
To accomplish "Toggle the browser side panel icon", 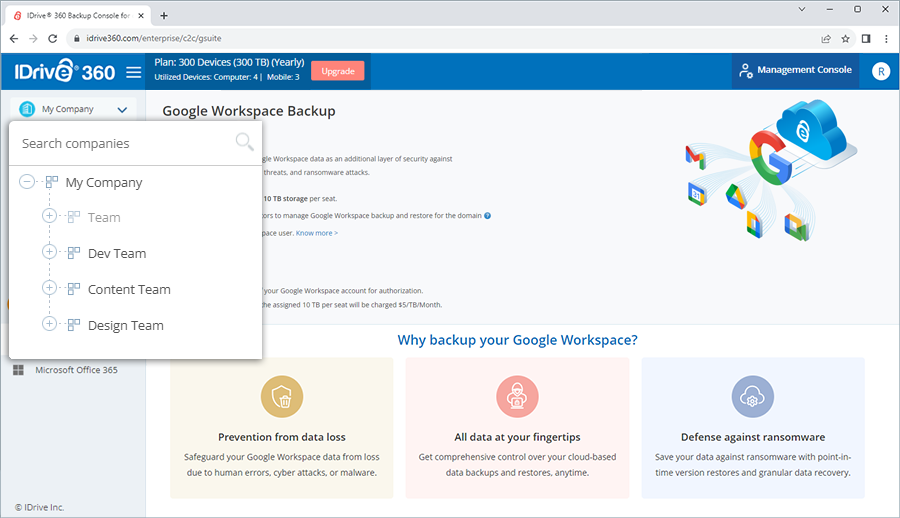I will pyautogui.click(x=866, y=38).
